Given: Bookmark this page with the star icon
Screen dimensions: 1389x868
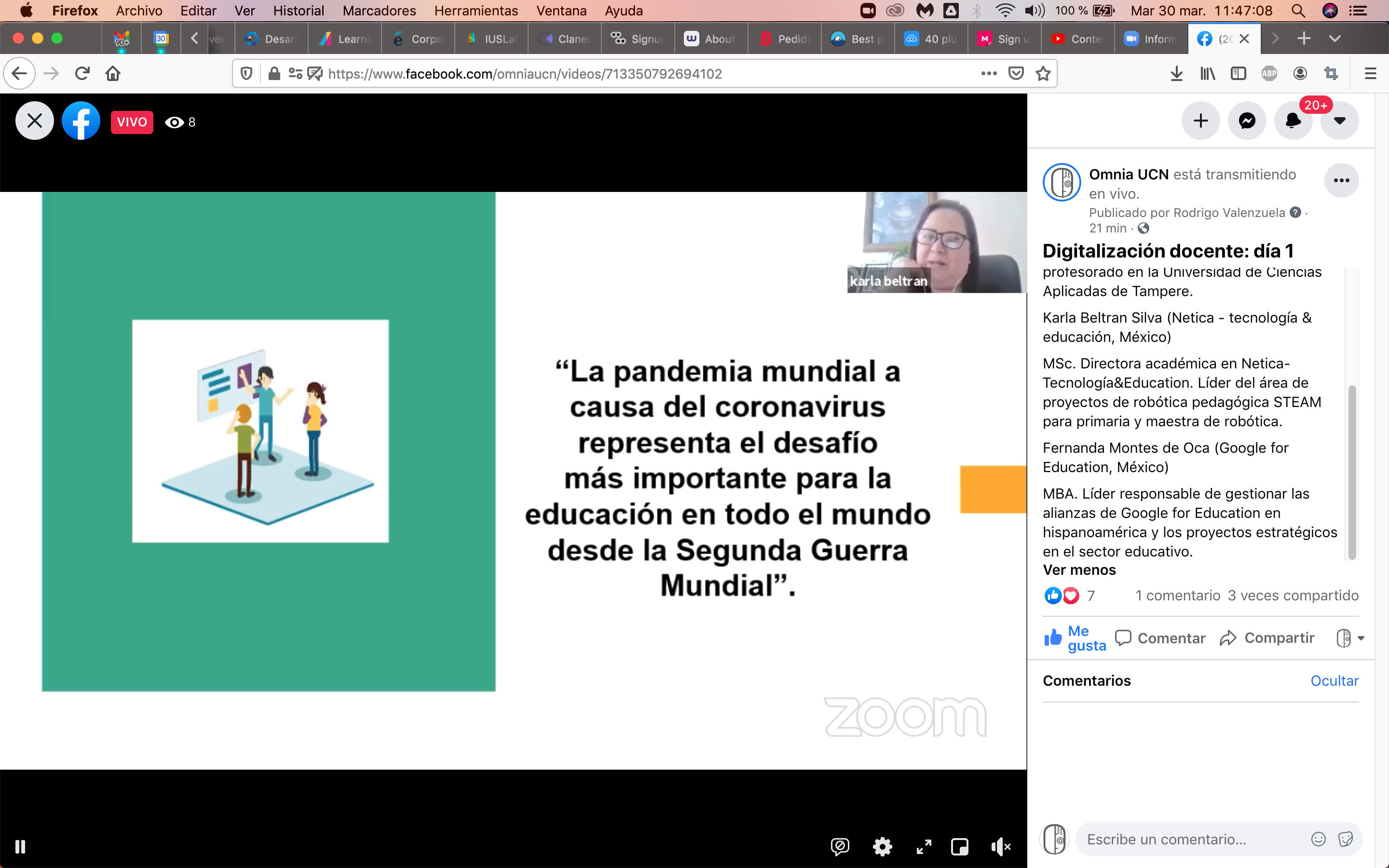Looking at the screenshot, I should pos(1043,73).
